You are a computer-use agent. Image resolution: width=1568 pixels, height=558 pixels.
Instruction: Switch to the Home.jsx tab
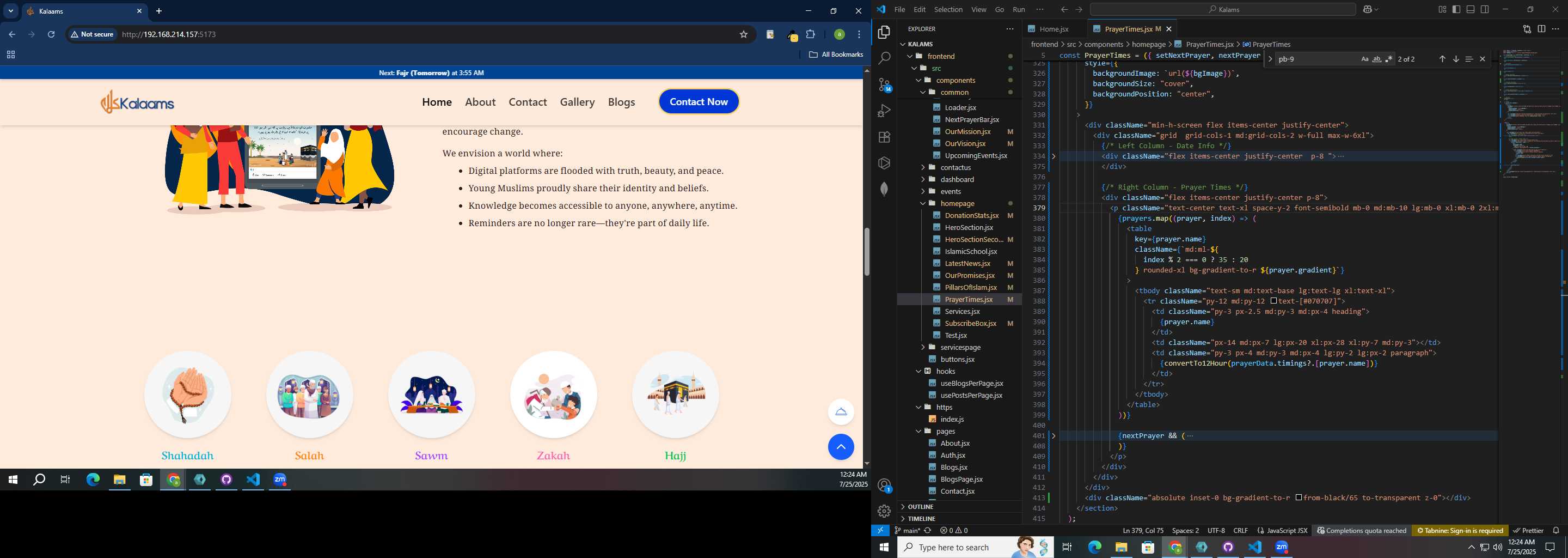[x=1053, y=29]
